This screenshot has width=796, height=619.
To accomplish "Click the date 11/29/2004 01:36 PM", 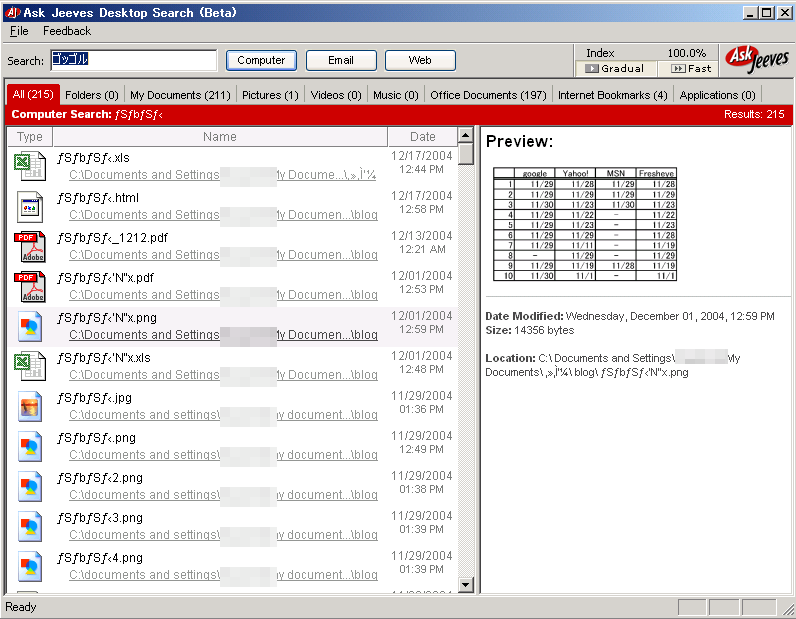I will coord(421,403).
